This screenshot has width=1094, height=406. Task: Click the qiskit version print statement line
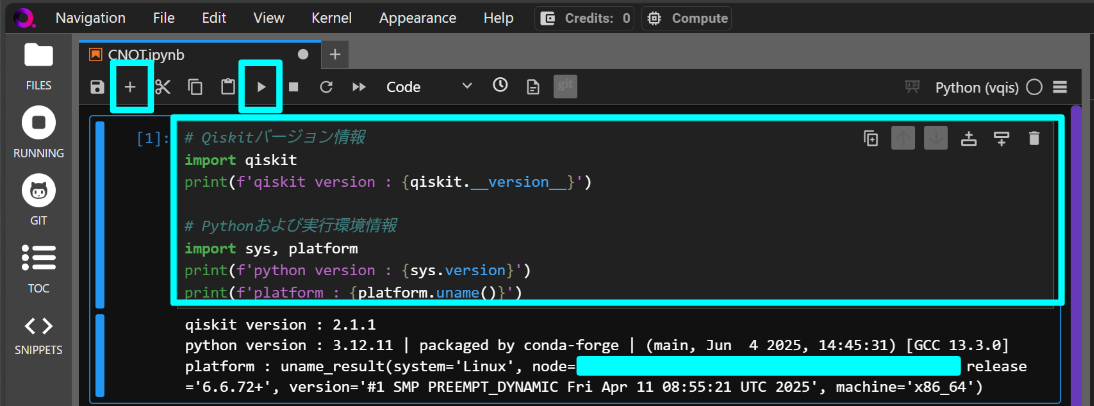coord(388,183)
